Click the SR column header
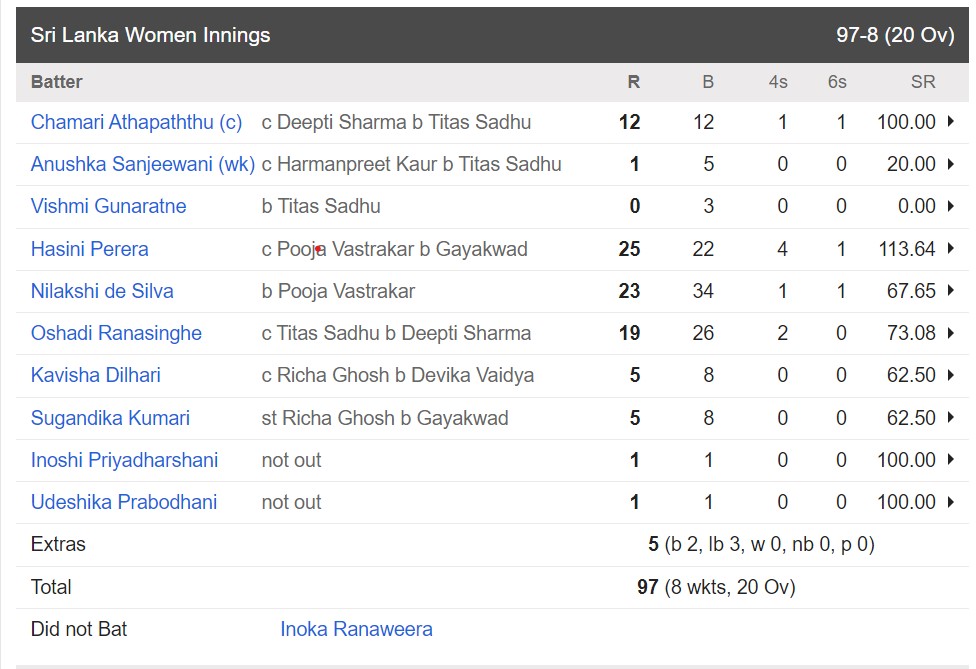976x669 pixels. click(x=923, y=82)
